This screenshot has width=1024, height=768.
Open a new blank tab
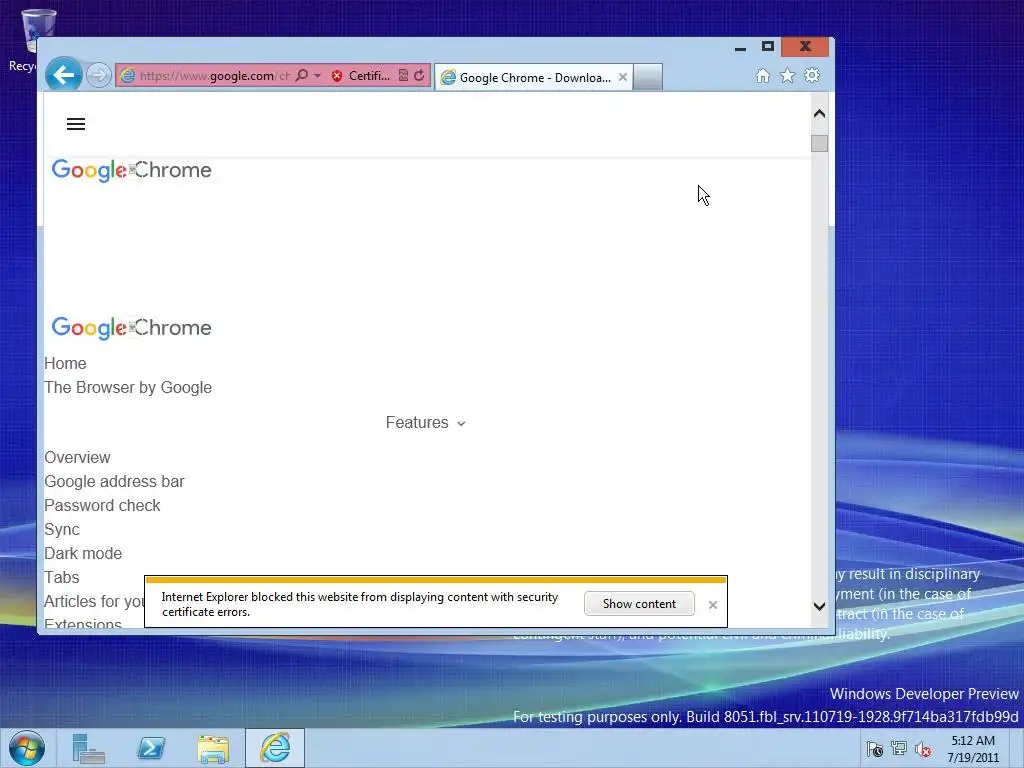[648, 77]
